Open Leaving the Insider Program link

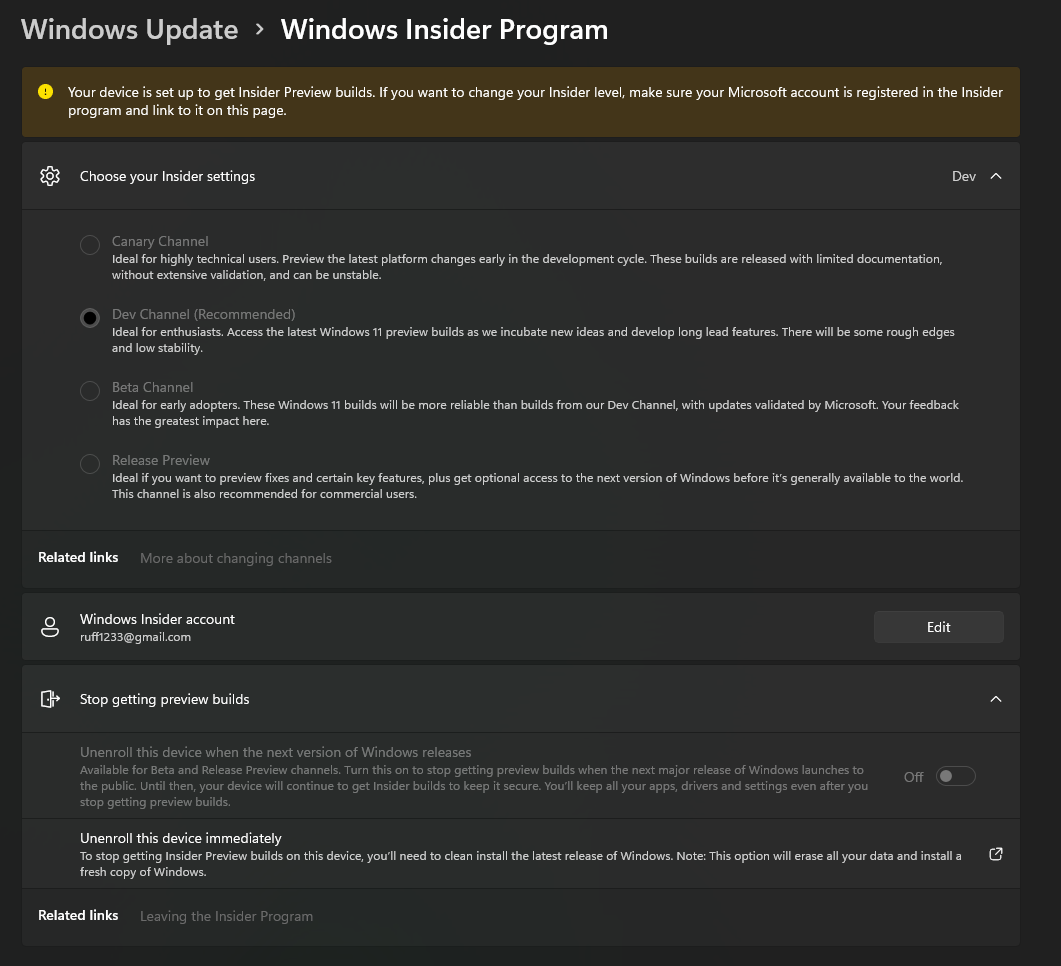click(226, 916)
